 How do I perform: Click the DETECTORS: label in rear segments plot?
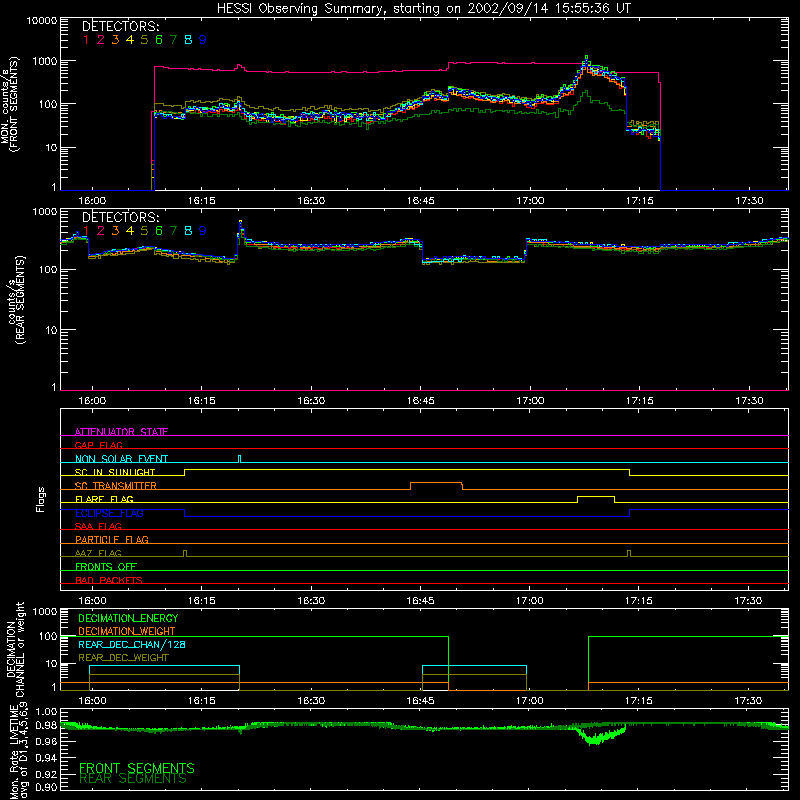pos(120,217)
